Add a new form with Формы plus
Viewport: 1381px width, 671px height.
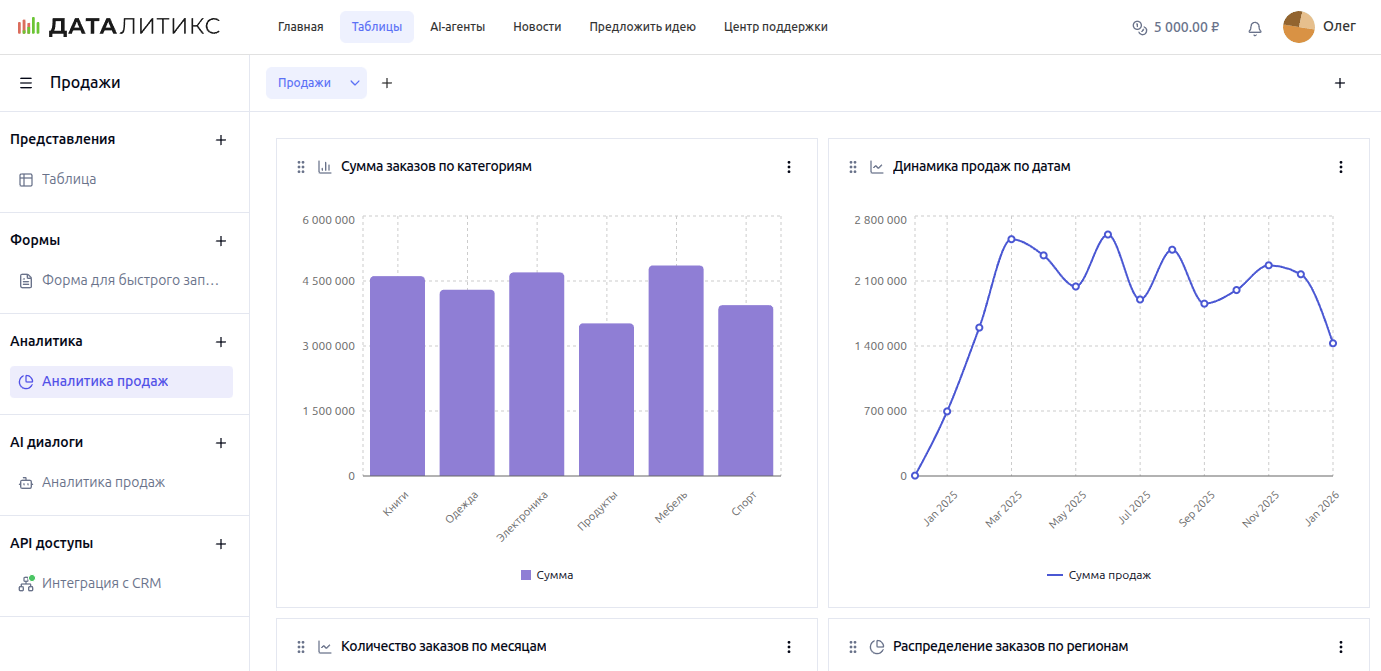221,241
